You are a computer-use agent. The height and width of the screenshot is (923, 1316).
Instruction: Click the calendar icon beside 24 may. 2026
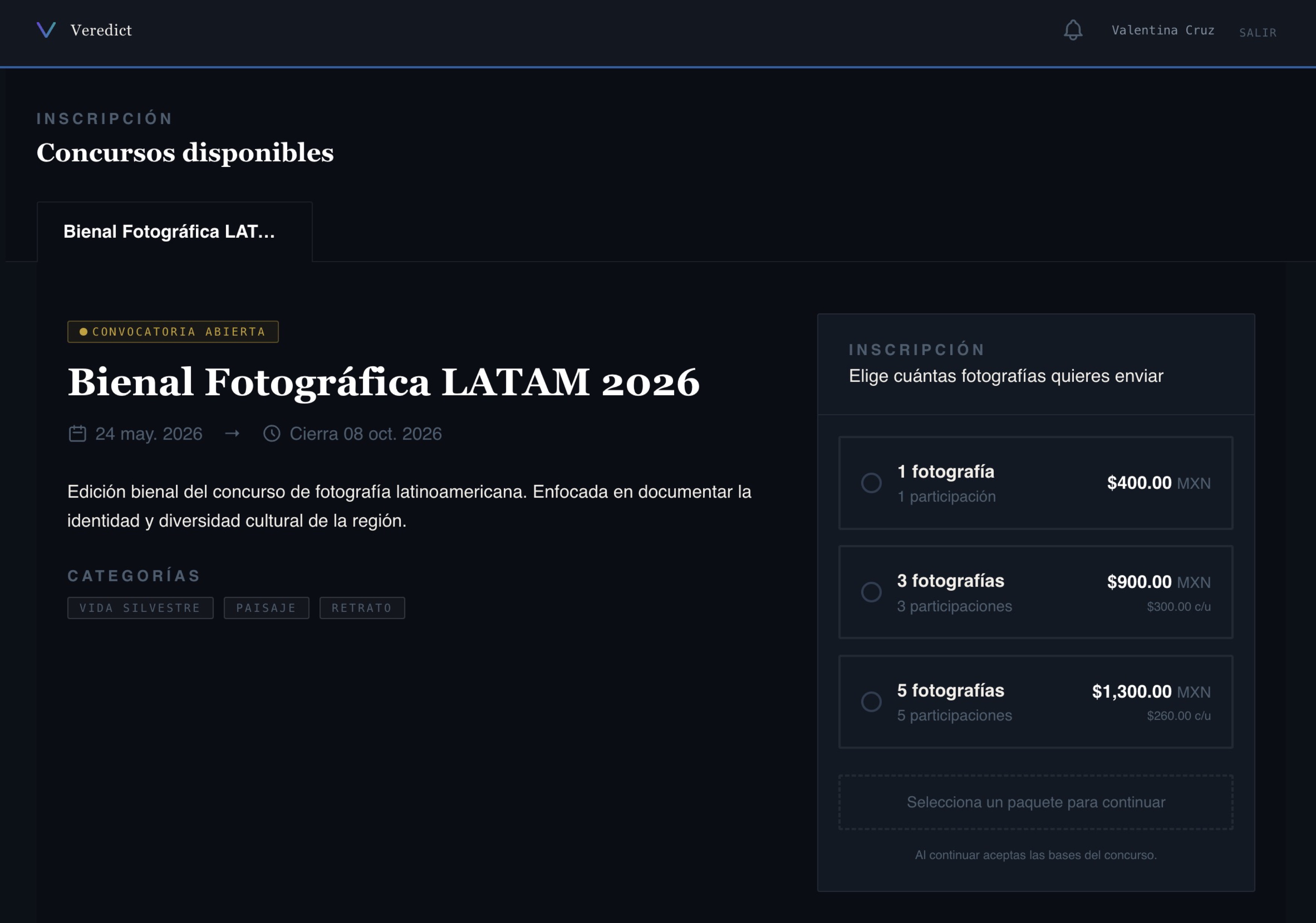point(77,433)
